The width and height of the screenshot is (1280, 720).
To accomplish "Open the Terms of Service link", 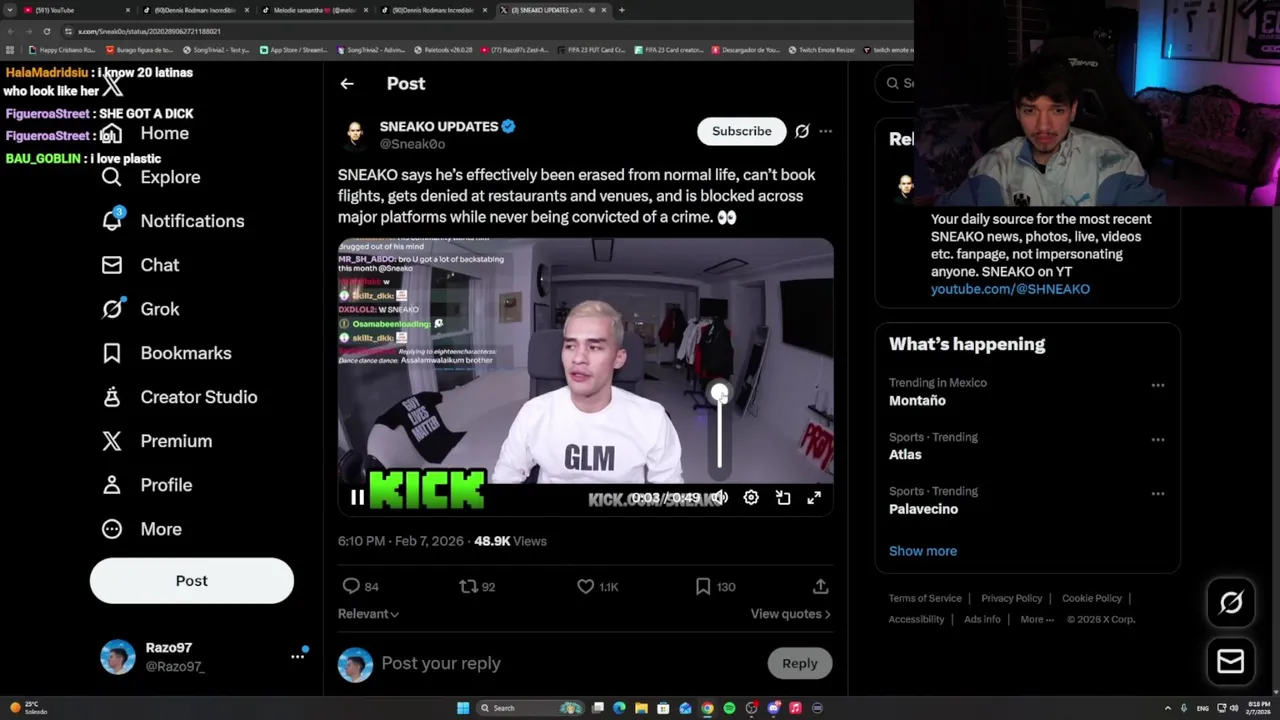I will point(925,598).
